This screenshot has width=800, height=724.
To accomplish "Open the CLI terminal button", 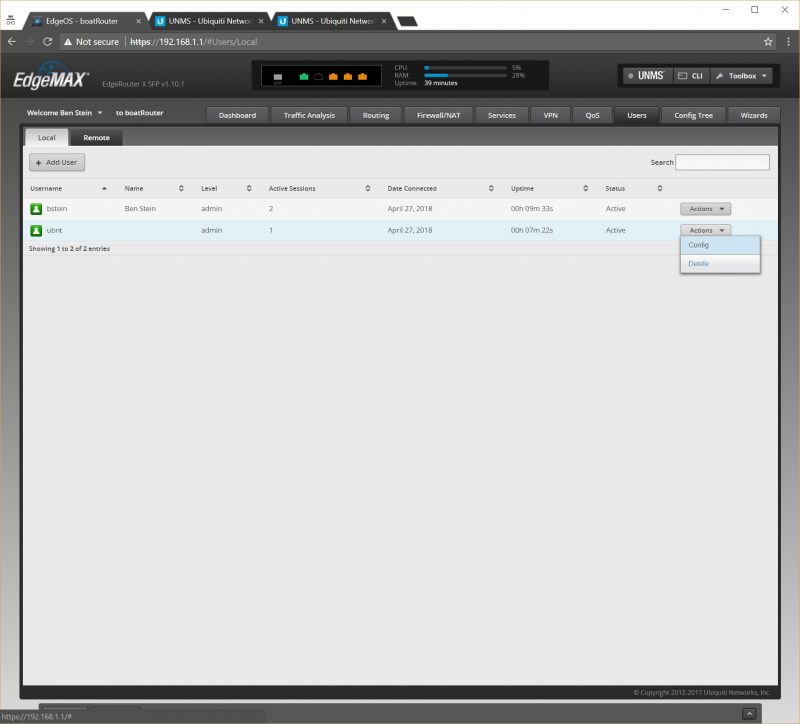I will (691, 76).
